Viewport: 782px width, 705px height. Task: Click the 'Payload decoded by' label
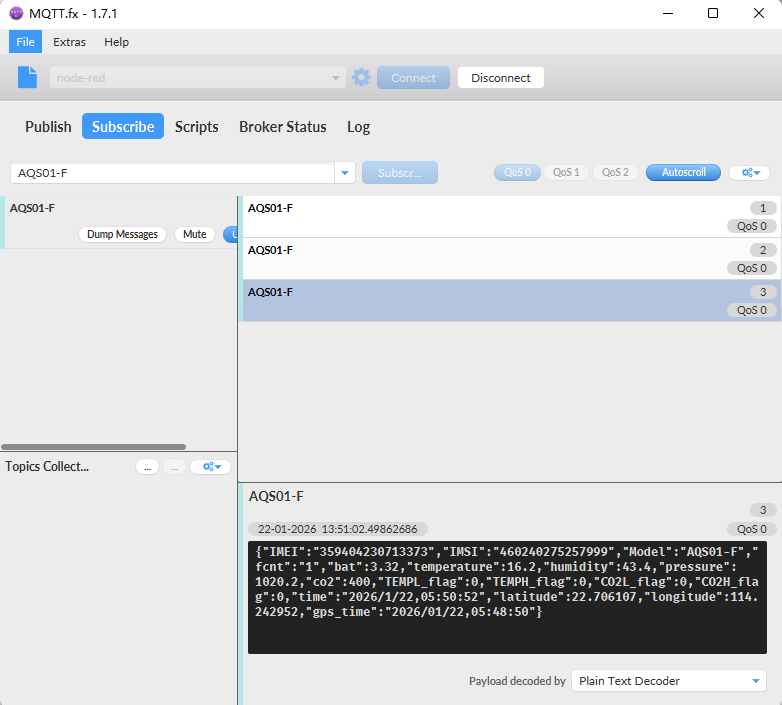point(517,681)
